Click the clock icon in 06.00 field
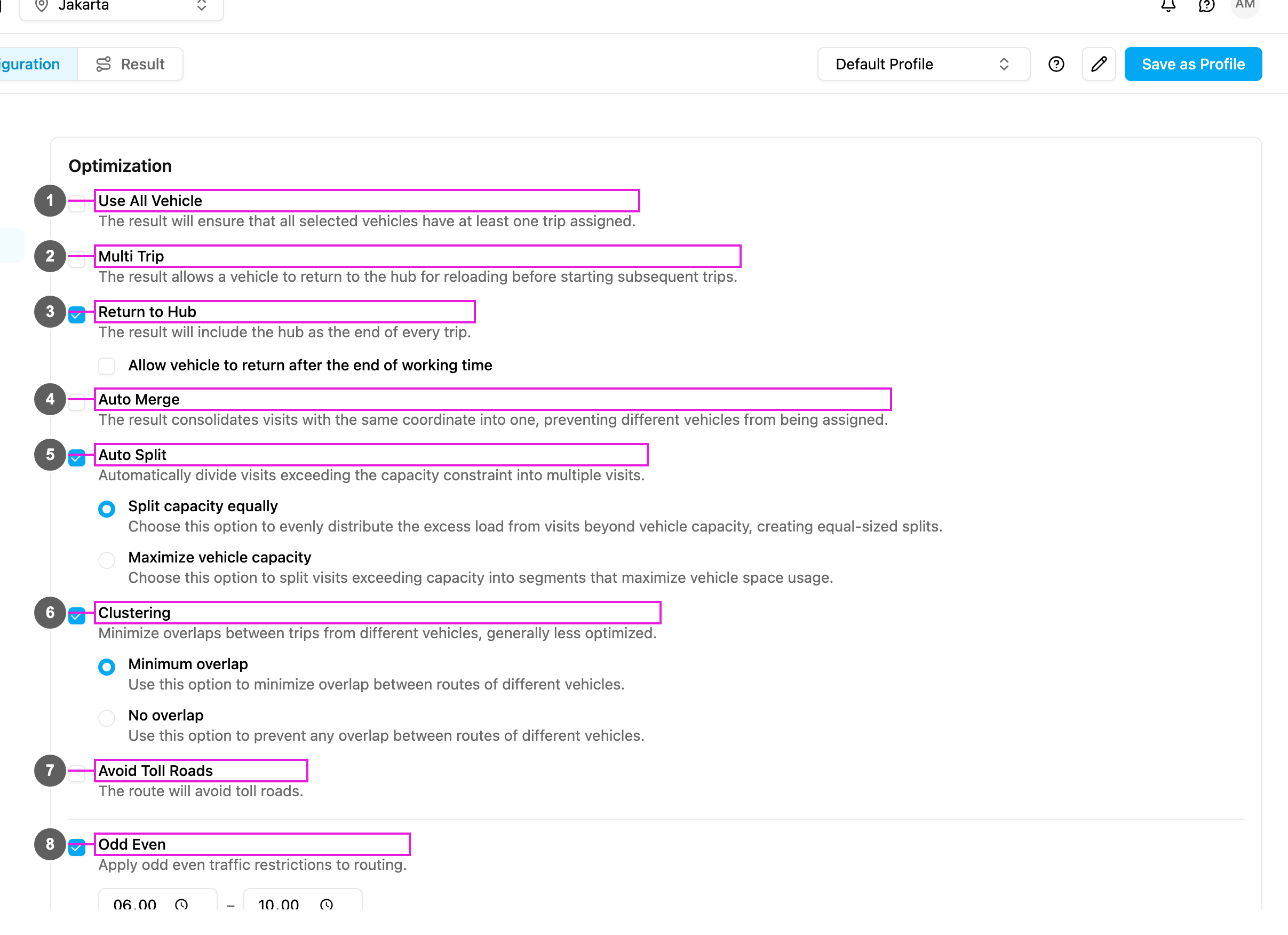Screen dimensions: 1288x935 coord(181,905)
